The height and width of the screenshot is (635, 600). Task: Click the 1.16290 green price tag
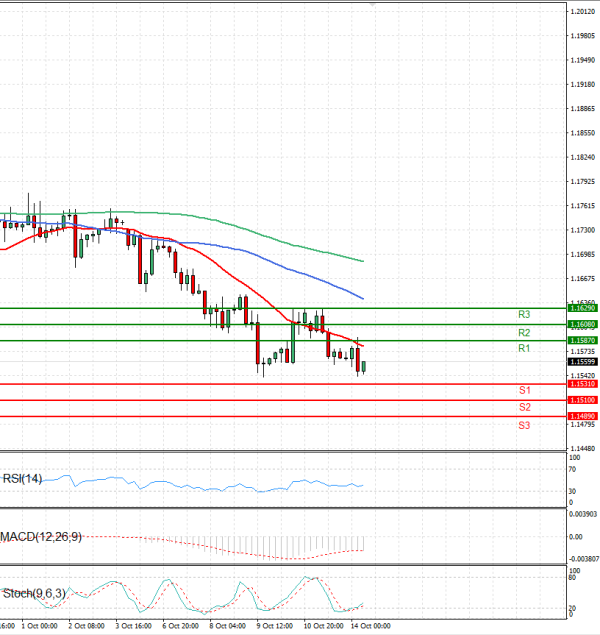(583, 309)
